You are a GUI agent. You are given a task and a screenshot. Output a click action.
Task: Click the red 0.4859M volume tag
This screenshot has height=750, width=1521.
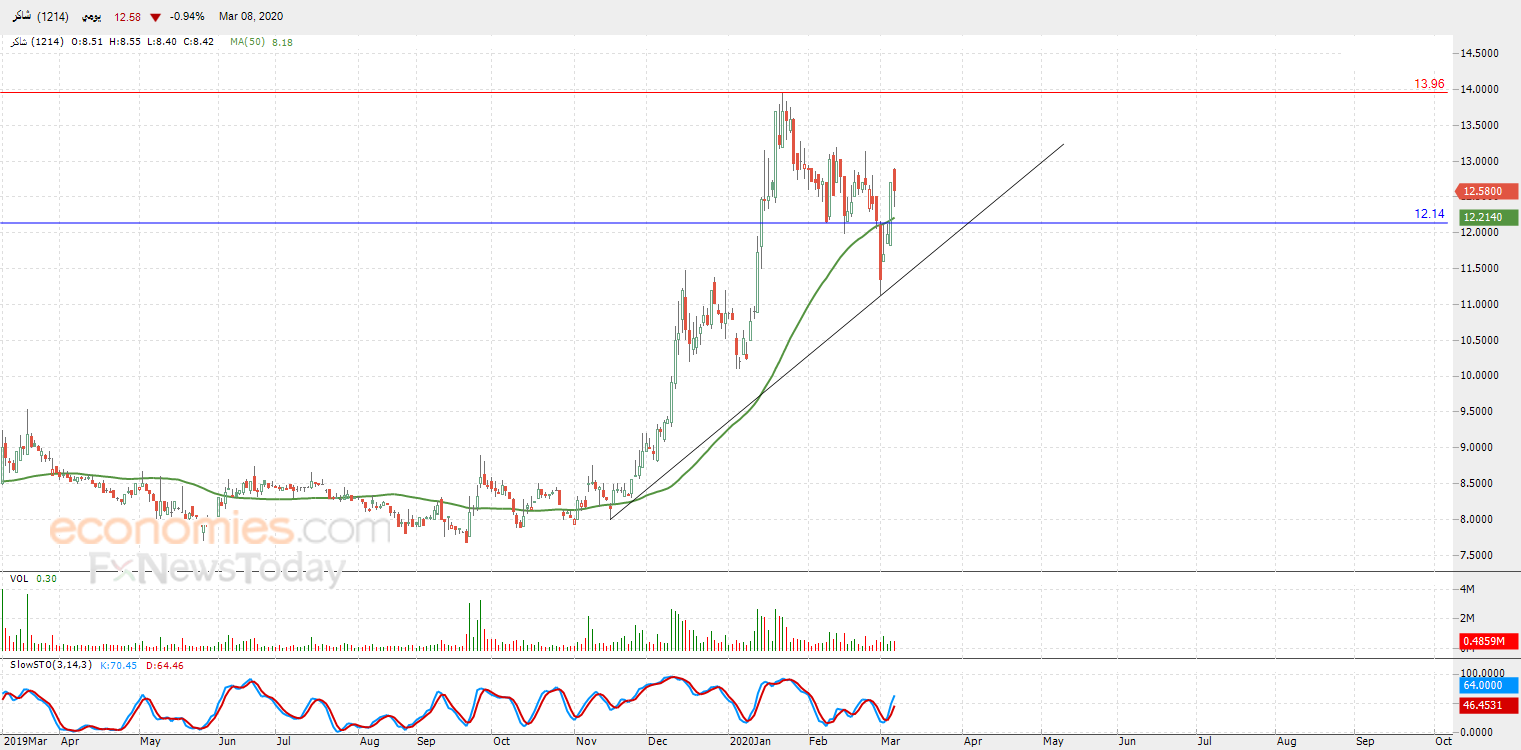[x=1488, y=641]
